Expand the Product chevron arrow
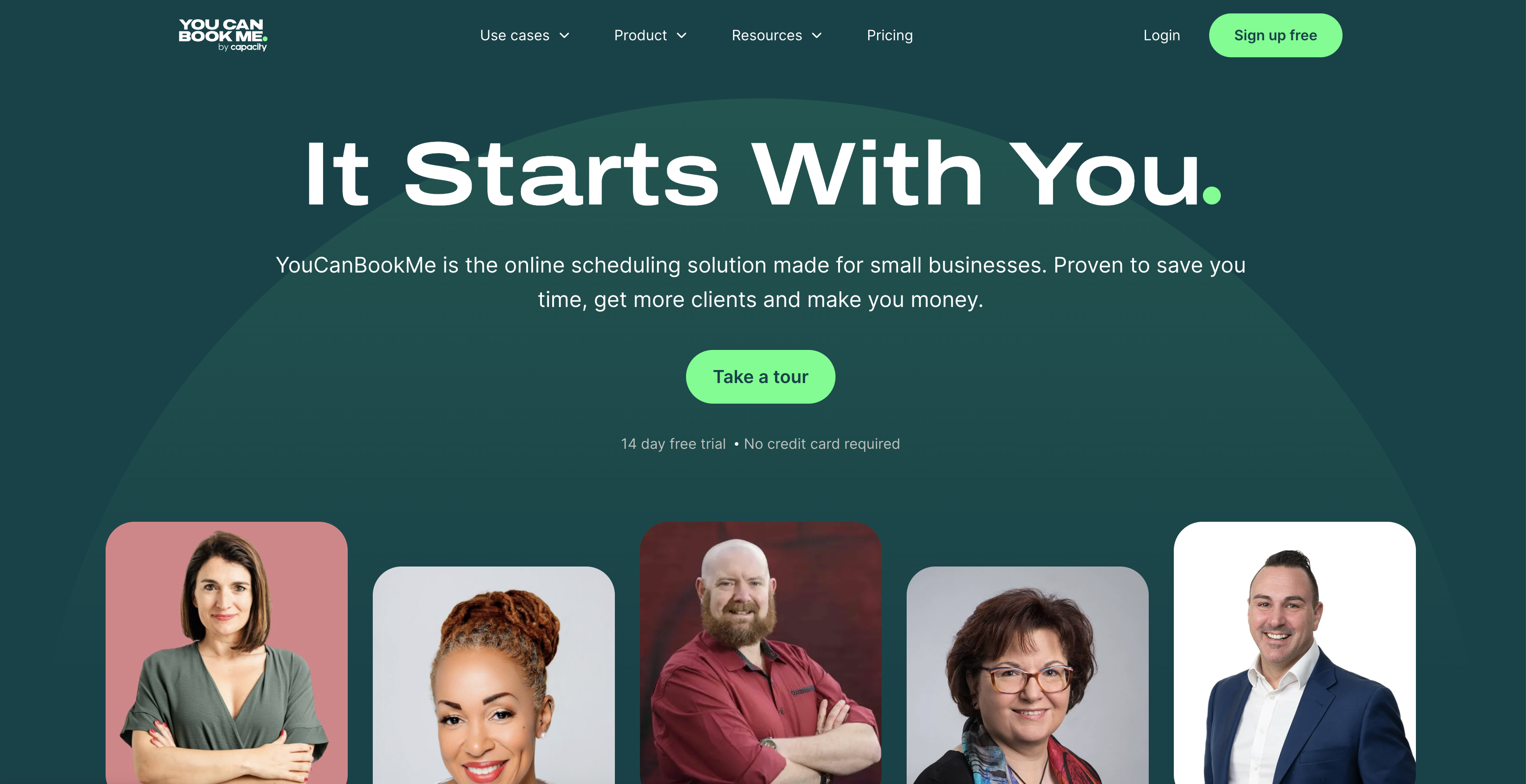 [x=682, y=35]
